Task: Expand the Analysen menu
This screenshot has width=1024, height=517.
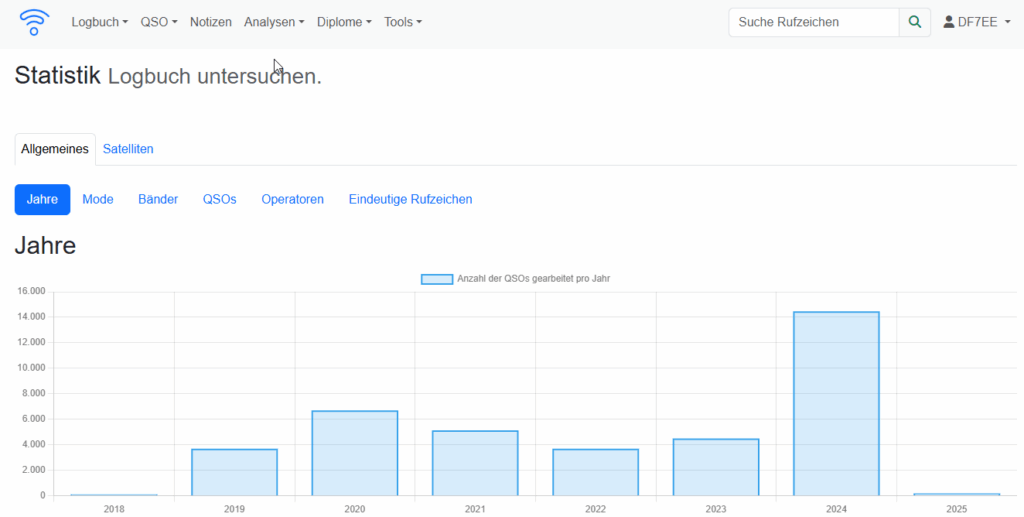Action: point(273,22)
